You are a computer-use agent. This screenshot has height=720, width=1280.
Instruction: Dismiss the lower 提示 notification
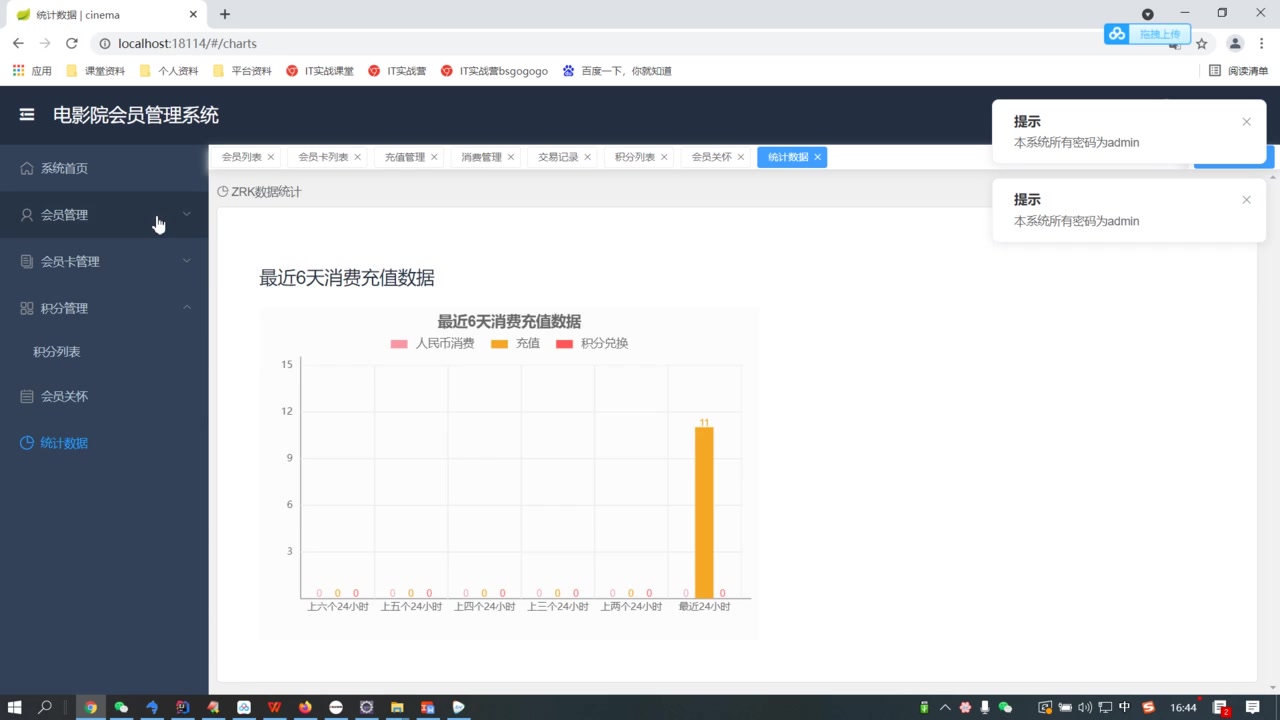(1246, 200)
